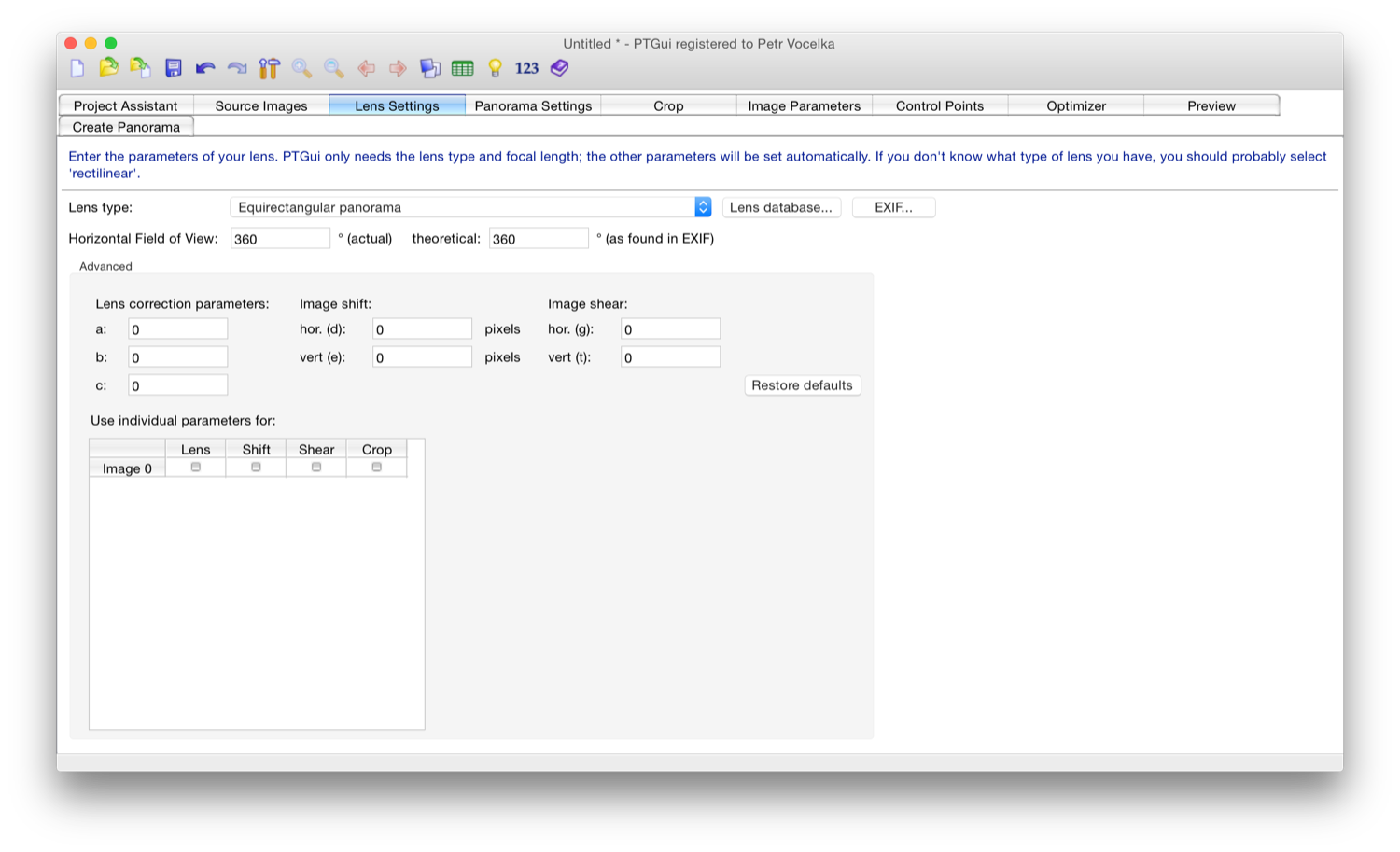Open the Control Points tab
This screenshot has height=852, width=1400.
point(939,105)
